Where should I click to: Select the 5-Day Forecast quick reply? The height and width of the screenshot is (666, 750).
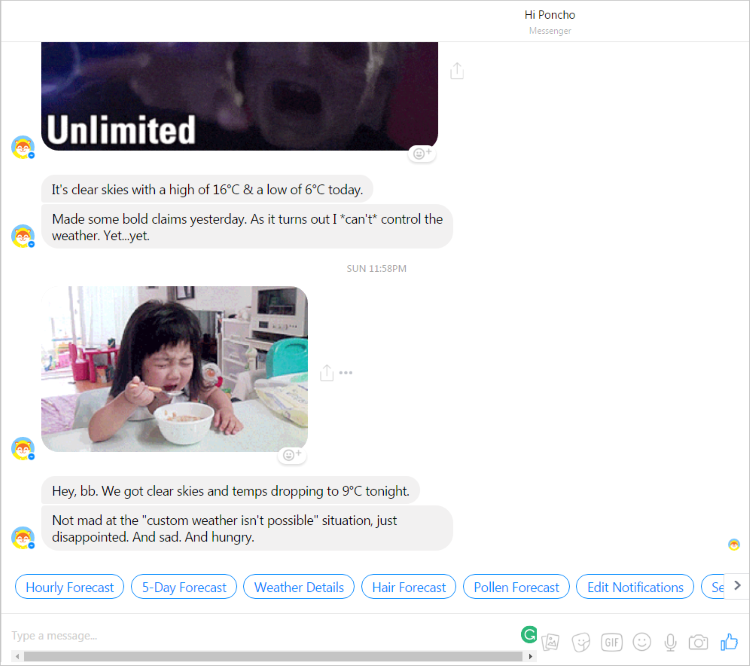[184, 587]
